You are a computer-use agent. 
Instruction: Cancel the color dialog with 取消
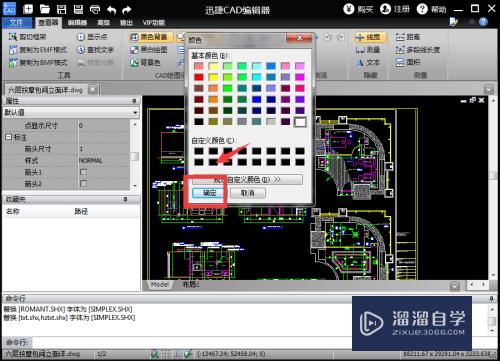pos(248,193)
